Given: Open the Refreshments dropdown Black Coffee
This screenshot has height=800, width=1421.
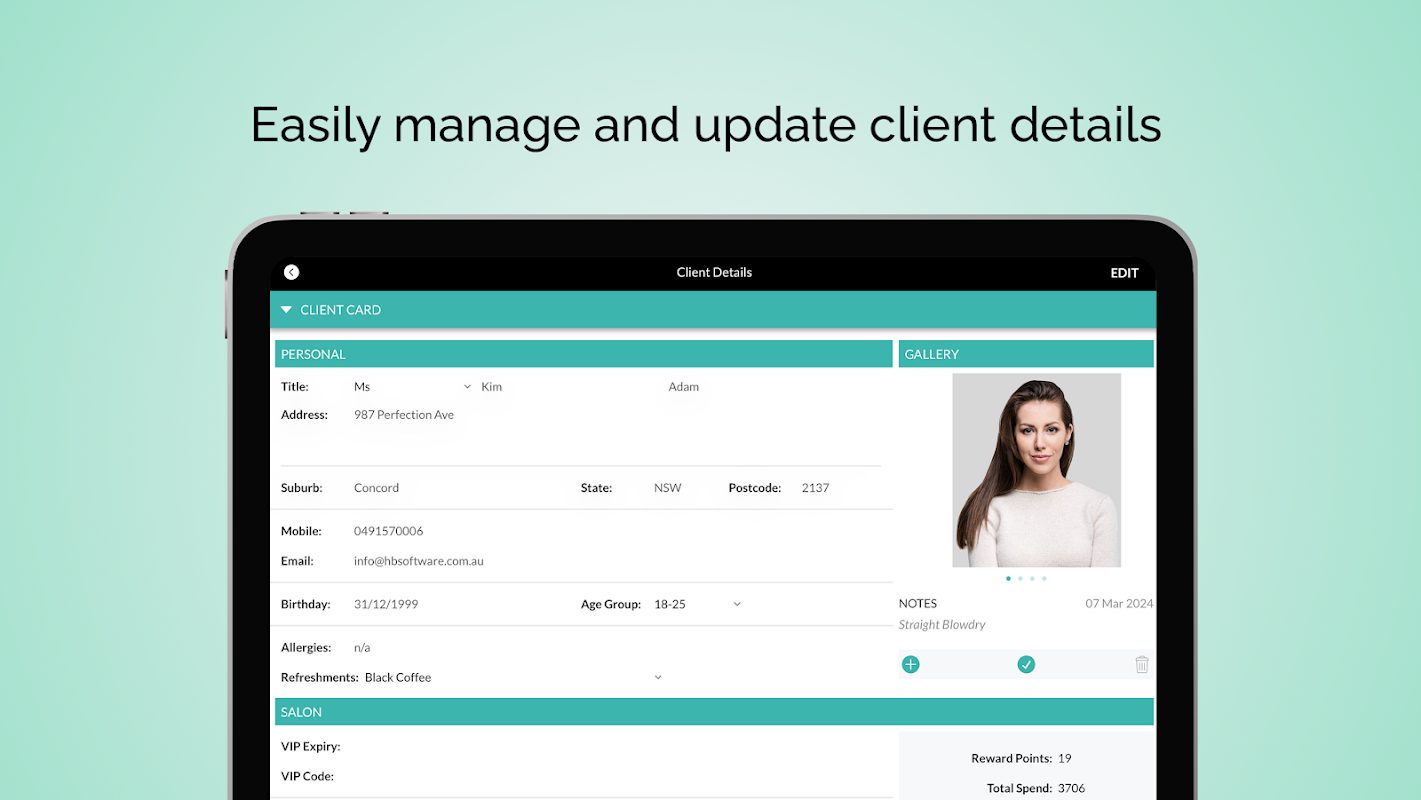Looking at the screenshot, I should click(513, 677).
